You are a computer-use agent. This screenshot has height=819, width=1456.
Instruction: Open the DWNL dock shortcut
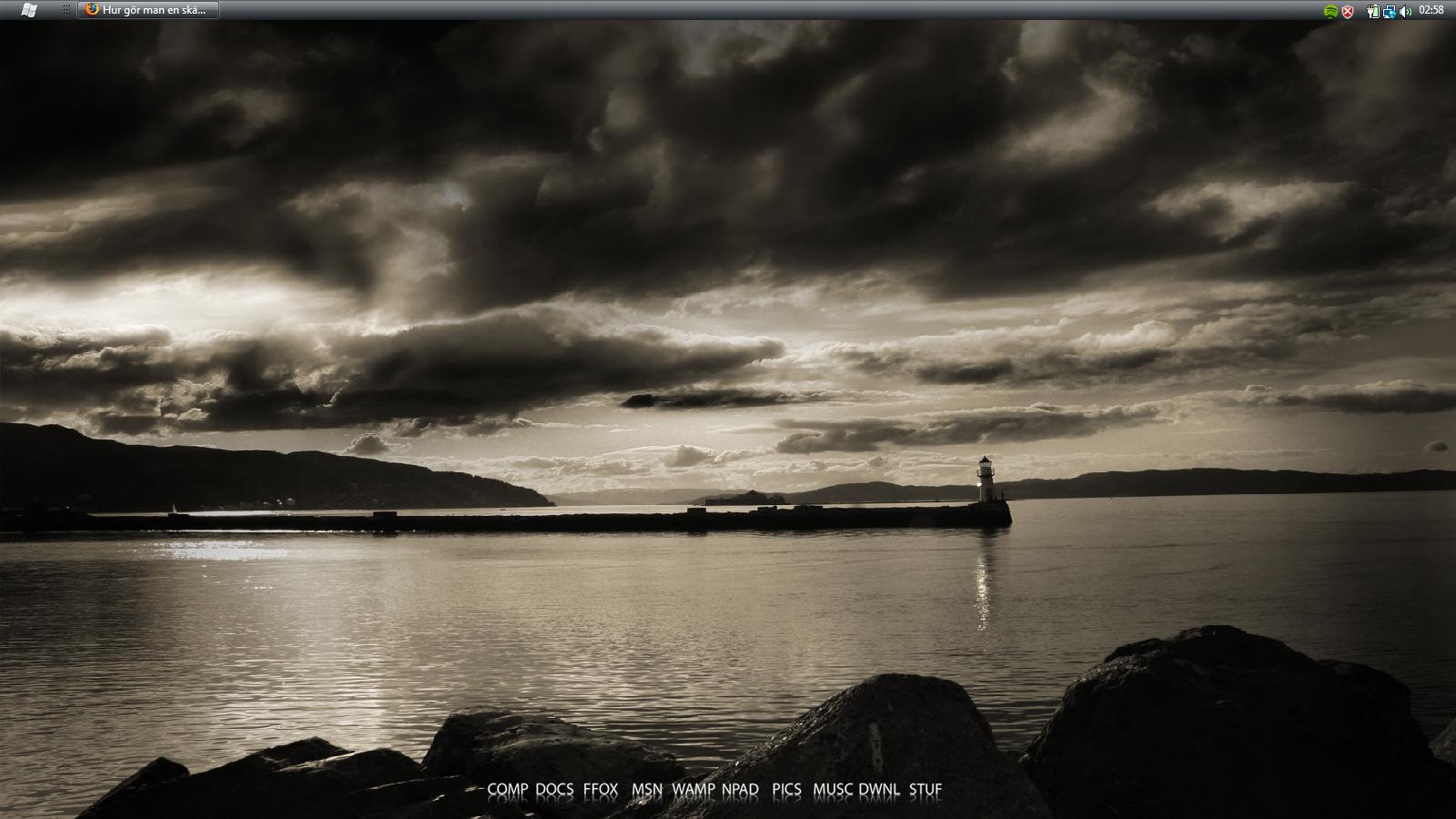click(879, 789)
